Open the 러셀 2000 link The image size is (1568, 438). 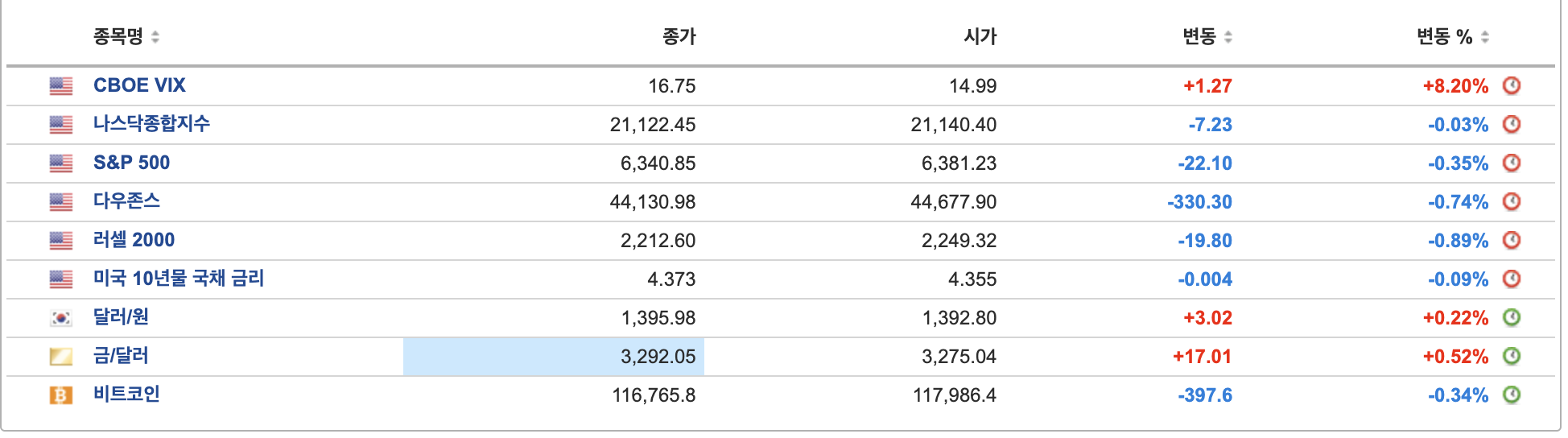click(x=134, y=240)
